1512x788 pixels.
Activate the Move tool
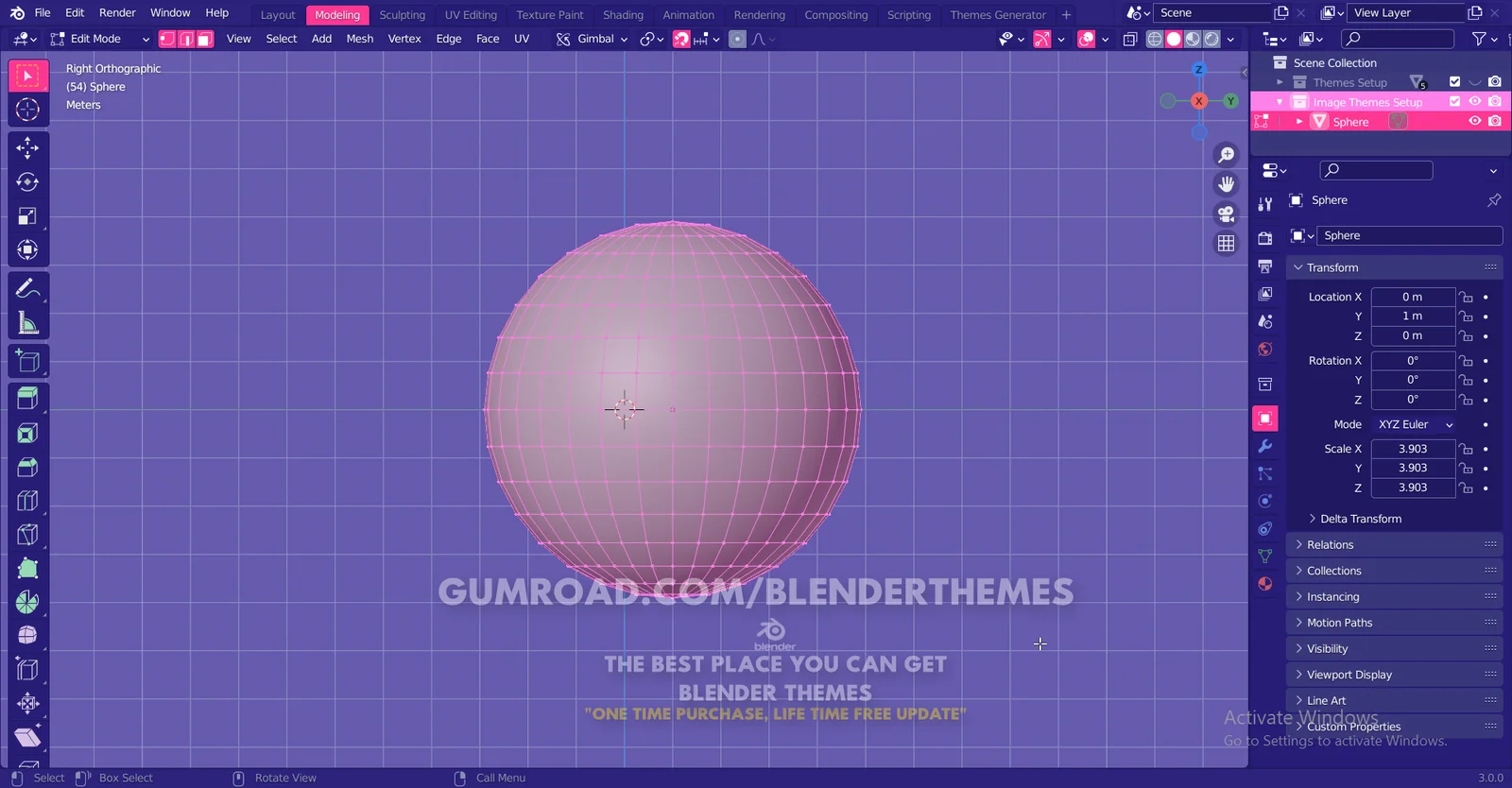tap(27, 147)
